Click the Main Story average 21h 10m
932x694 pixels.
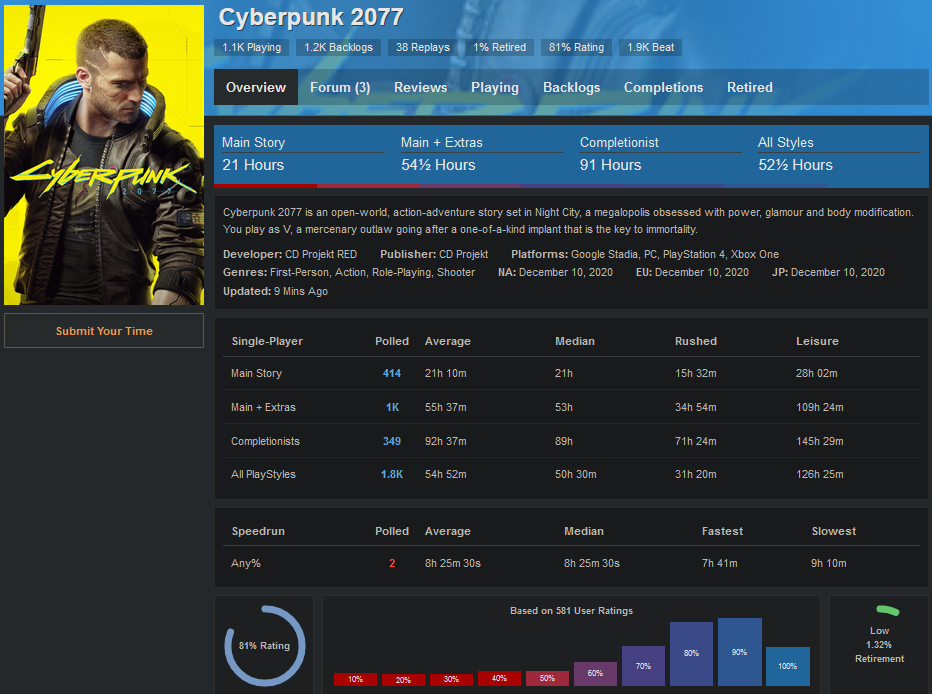(x=445, y=373)
